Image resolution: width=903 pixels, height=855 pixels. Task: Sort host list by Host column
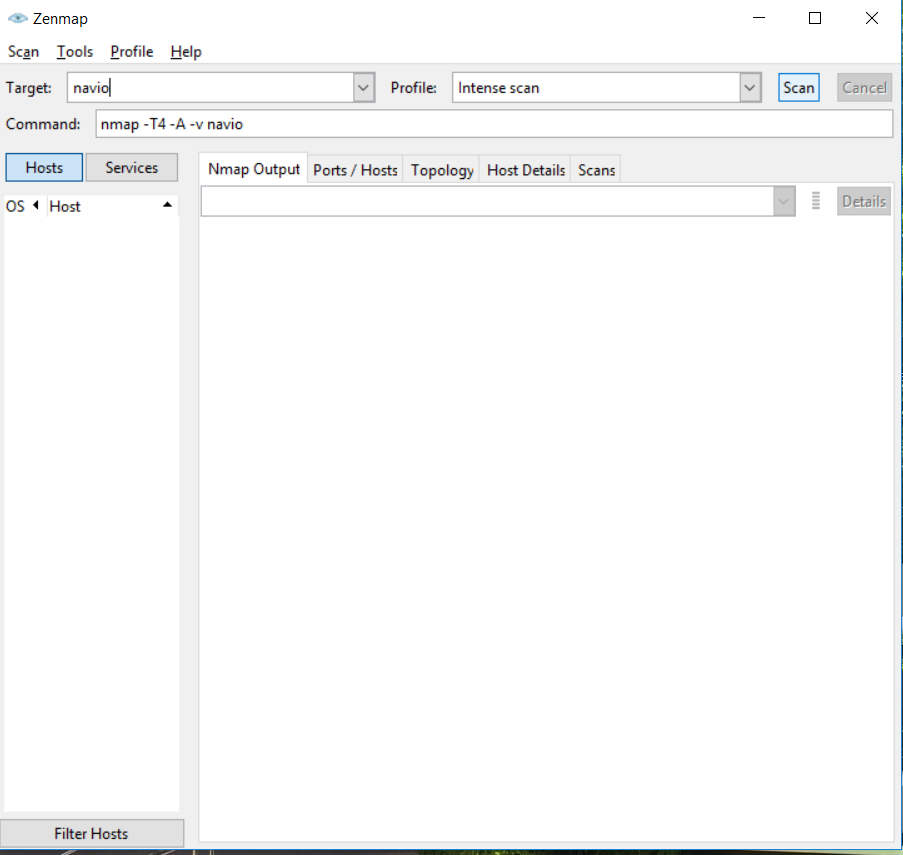click(111, 206)
